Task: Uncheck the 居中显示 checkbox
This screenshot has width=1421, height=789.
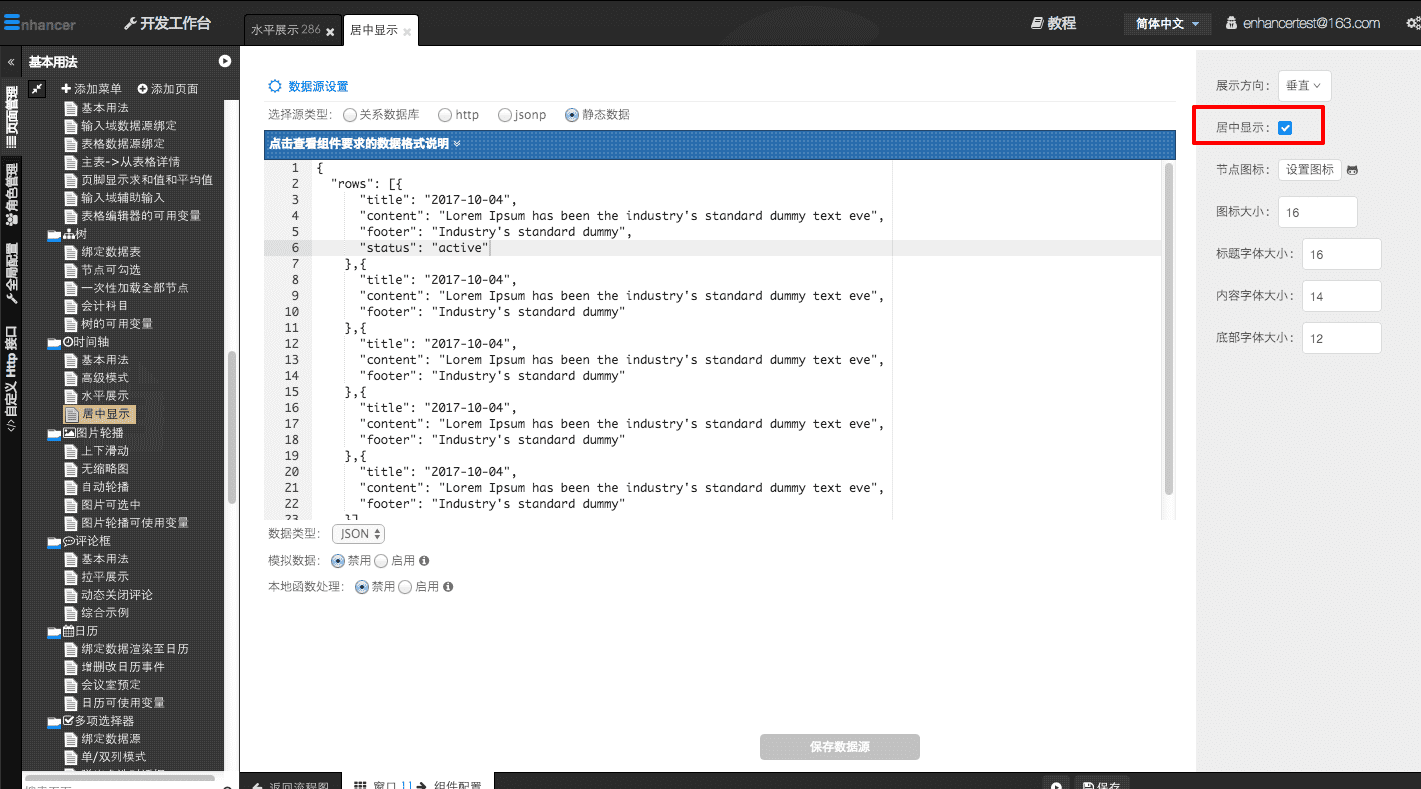Action: click(1285, 128)
